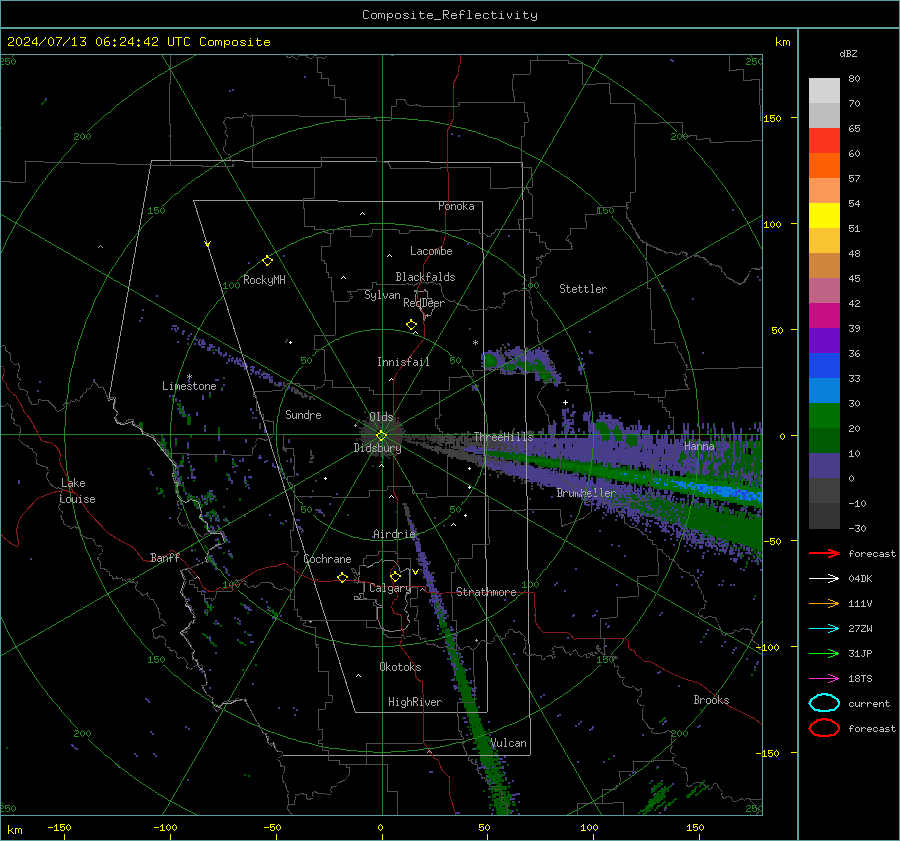The height and width of the screenshot is (841, 900).
Task: Click the 150 tick label on right axis
Action: pyautogui.click(x=772, y=118)
